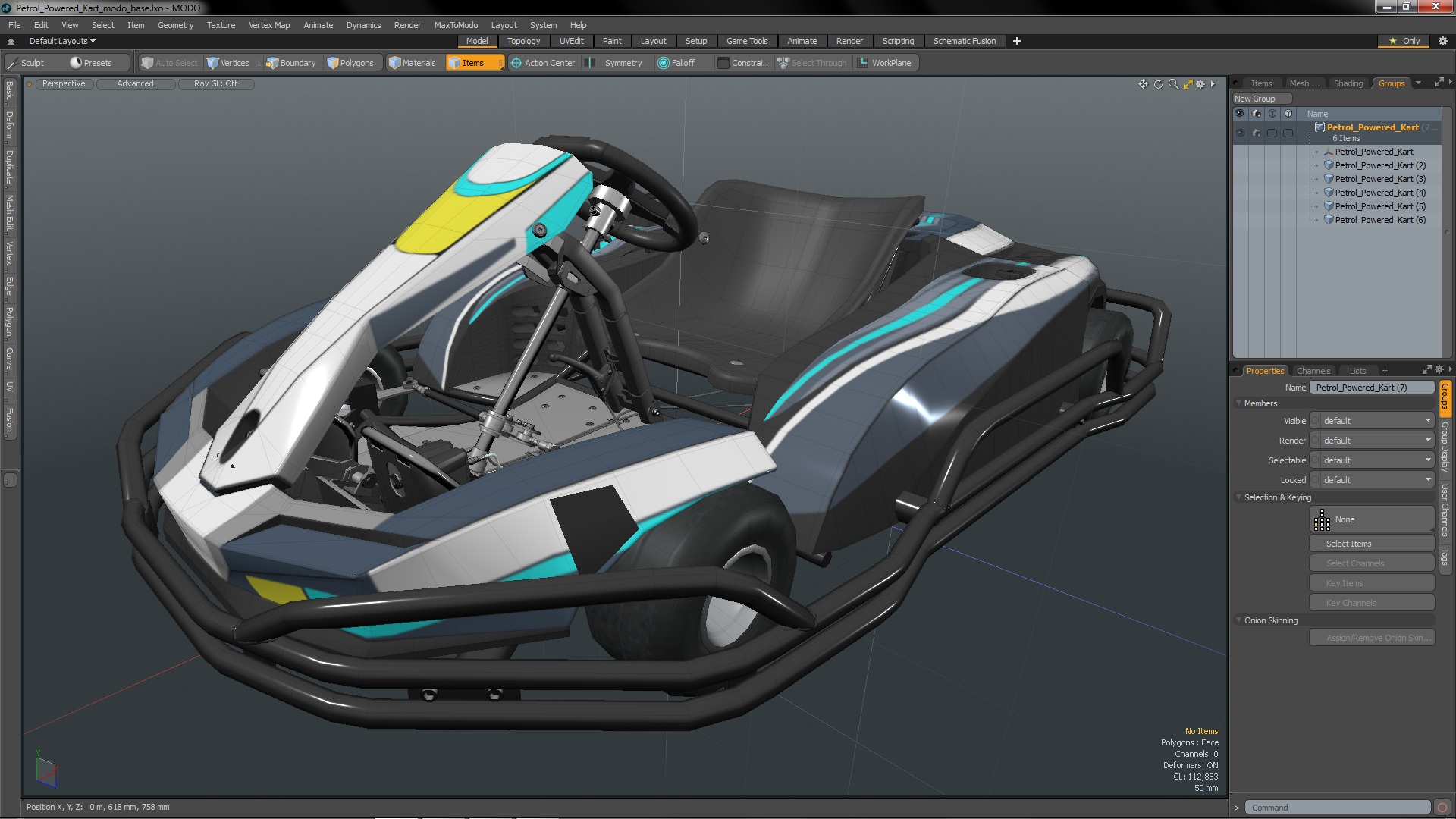Viewport: 1456px width, 819px height.
Task: Toggle the eye visibility column header
Action: (1241, 114)
